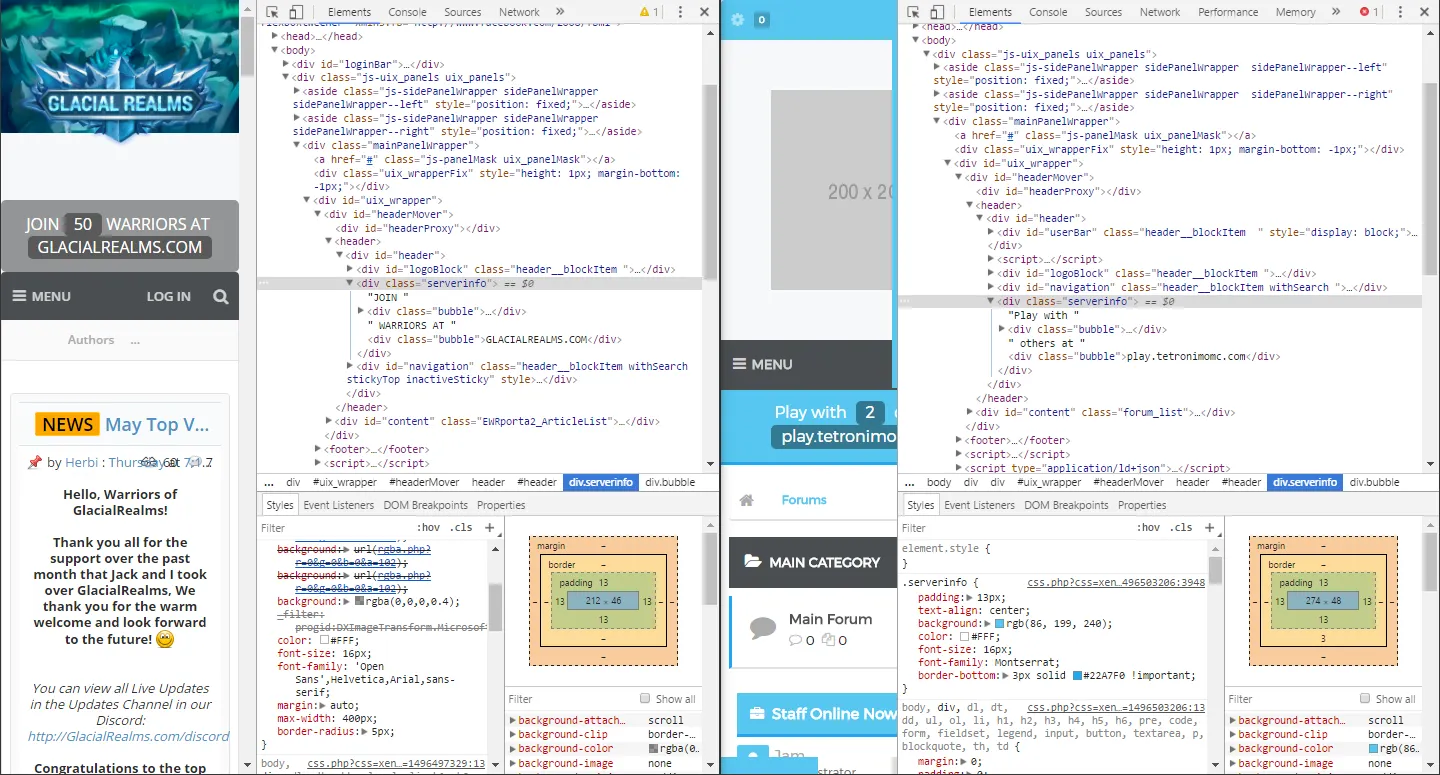Open css.php 1496497329:13 source link in left Styles
This screenshot has width=1440, height=775.
[x=396, y=763]
